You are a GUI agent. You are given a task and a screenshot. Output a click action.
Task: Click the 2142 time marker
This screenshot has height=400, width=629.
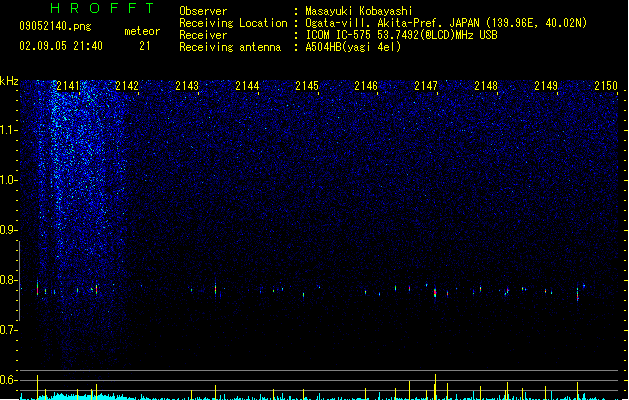coord(127,86)
